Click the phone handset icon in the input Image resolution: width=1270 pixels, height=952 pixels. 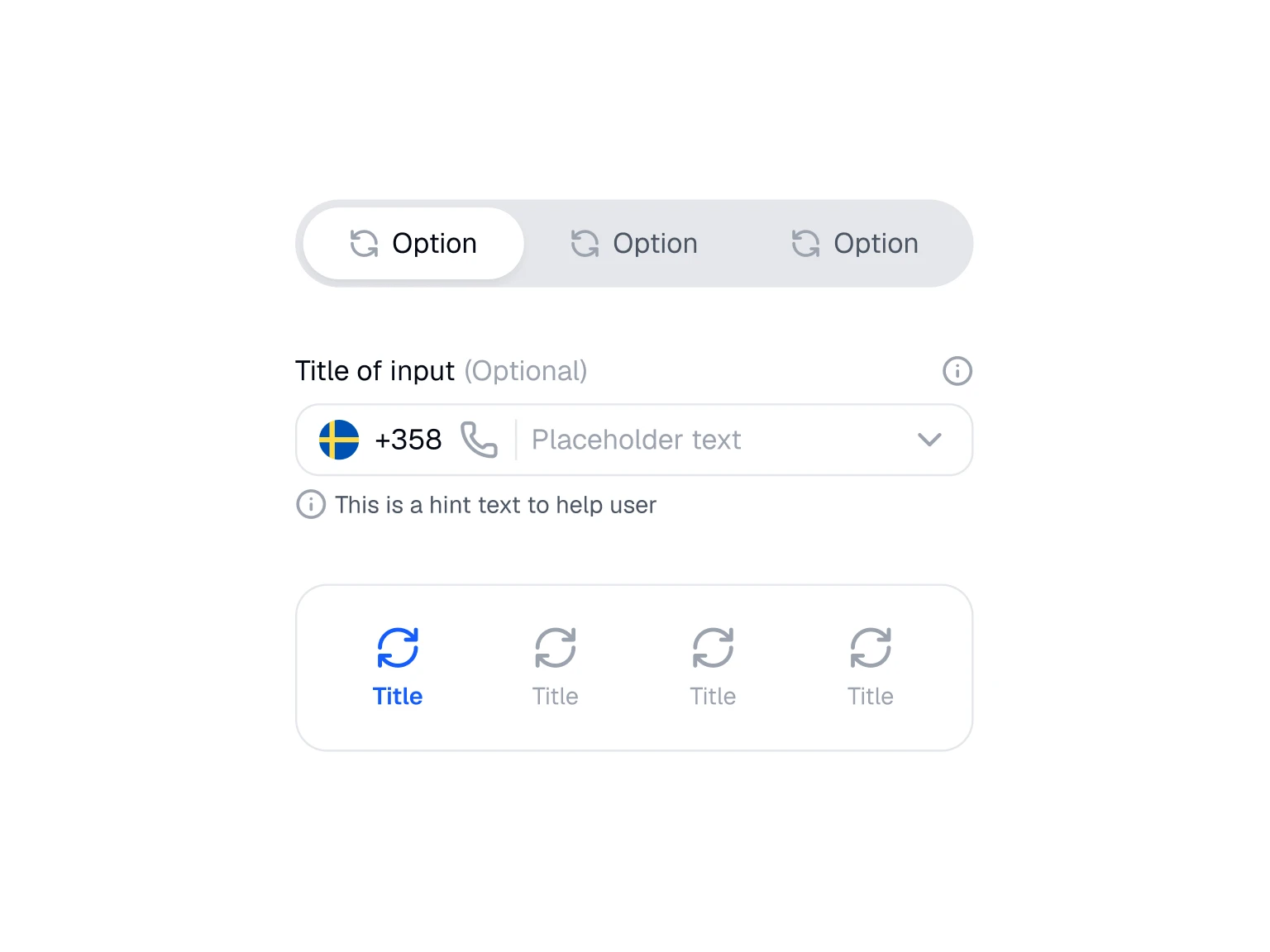pyautogui.click(x=480, y=440)
